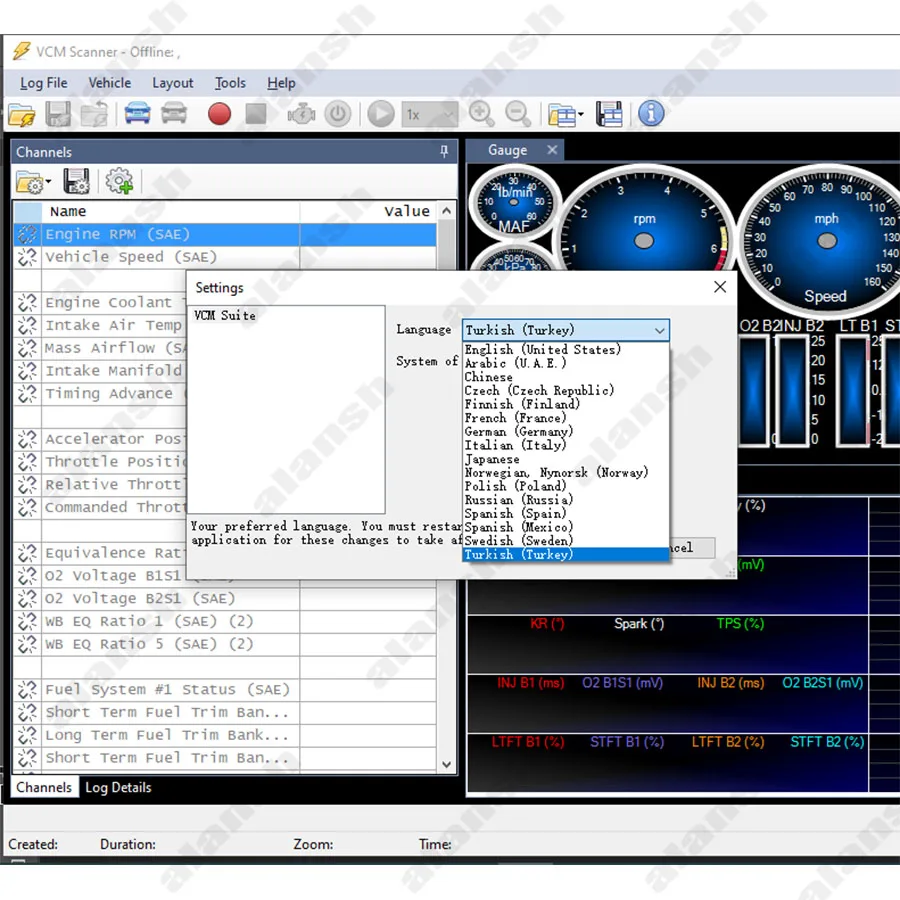Screen dimensions: 900x900
Task: Connect to vehicle blue car icon
Action: pos(137,114)
